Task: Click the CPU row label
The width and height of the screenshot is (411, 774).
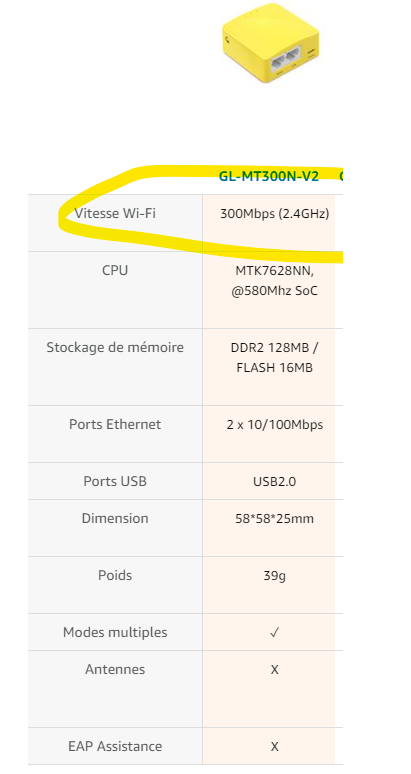Action: click(115, 271)
